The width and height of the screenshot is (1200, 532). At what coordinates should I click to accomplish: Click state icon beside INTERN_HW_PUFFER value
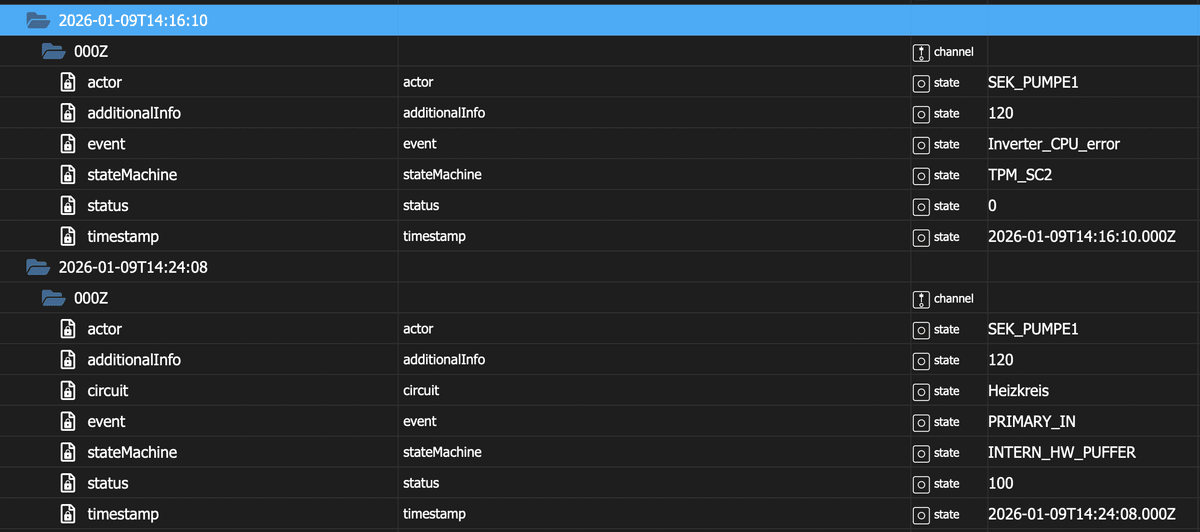pos(920,453)
